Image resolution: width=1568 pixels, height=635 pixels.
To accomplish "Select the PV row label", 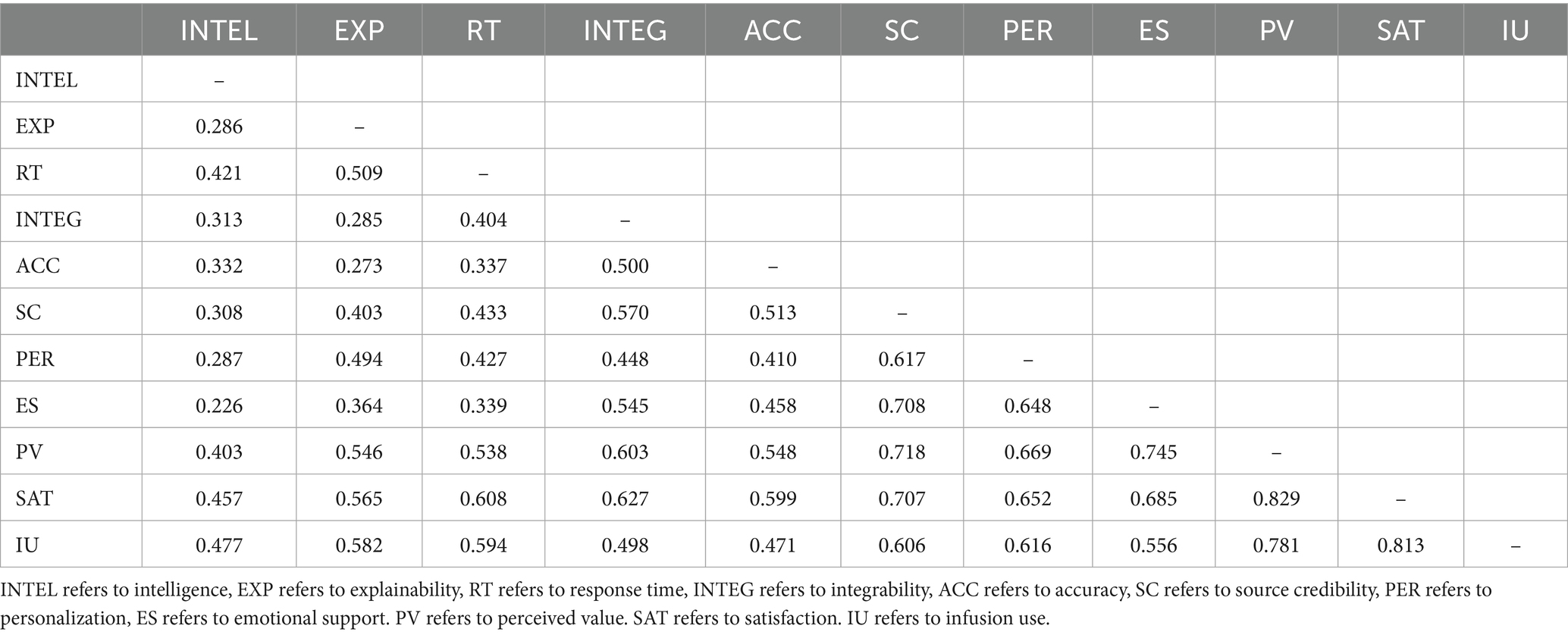I will [x=29, y=452].
